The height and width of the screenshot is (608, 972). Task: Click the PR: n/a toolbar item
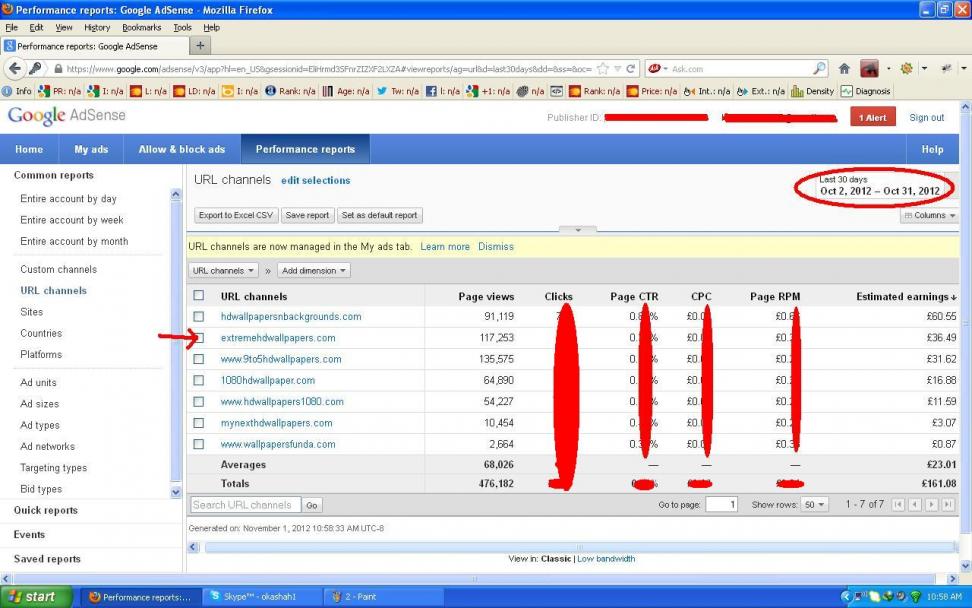60,91
